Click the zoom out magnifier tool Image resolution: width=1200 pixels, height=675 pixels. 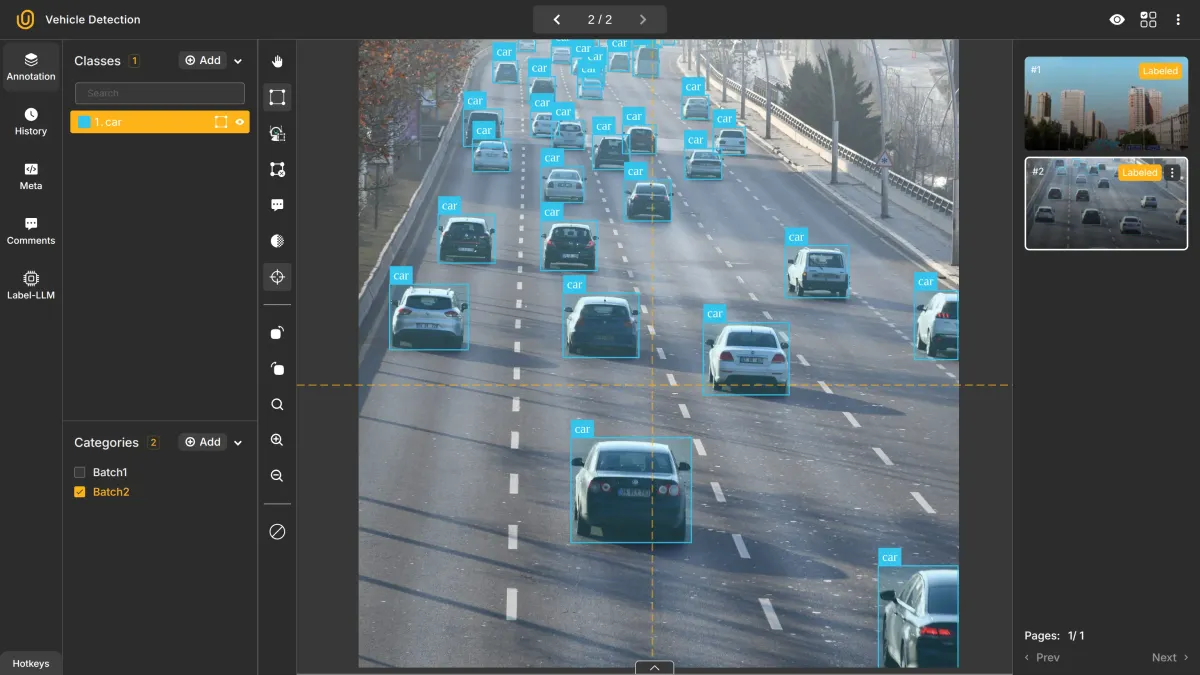point(277,476)
